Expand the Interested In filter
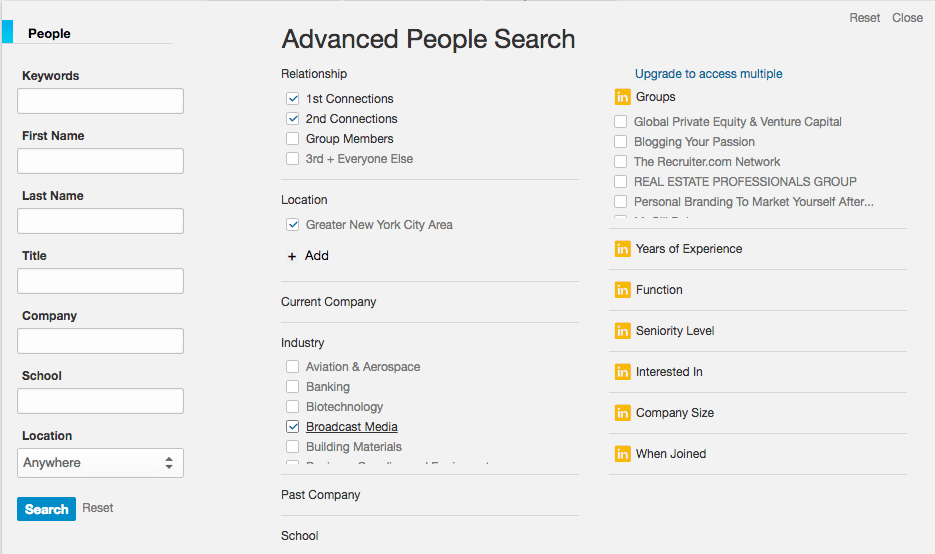The height and width of the screenshot is (554, 935). (x=669, y=372)
